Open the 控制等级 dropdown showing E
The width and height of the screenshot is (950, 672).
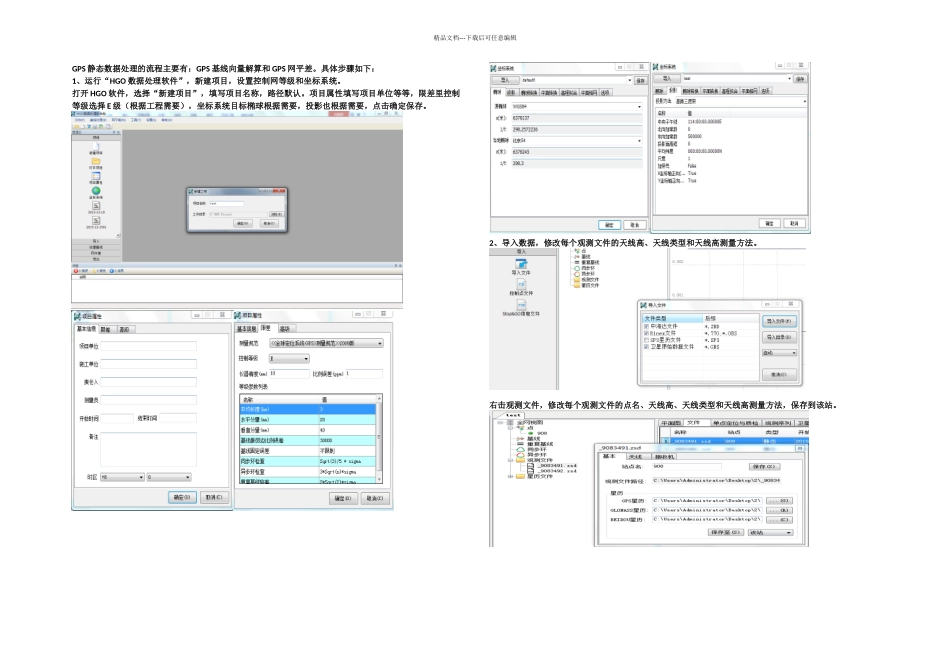coord(289,359)
